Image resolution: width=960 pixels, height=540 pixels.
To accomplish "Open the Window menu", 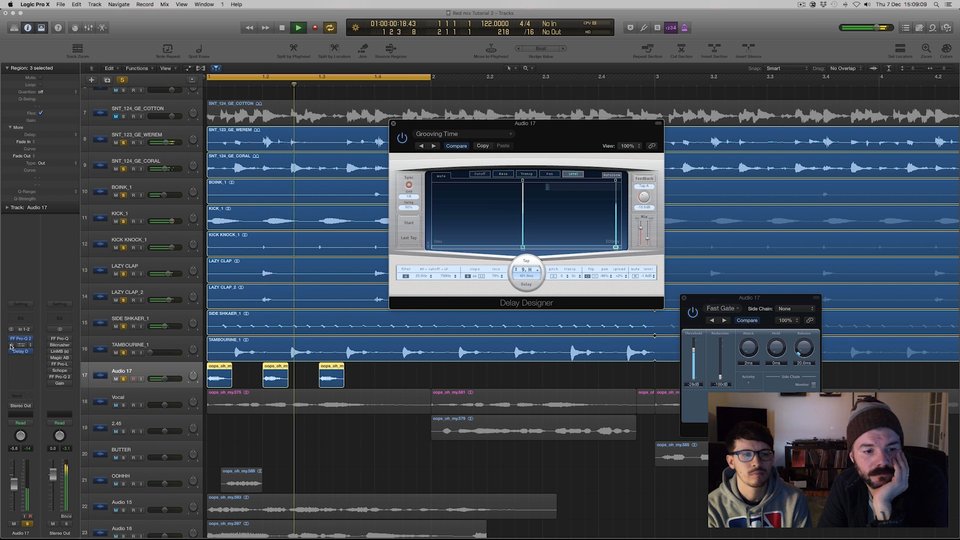I will (204, 4).
